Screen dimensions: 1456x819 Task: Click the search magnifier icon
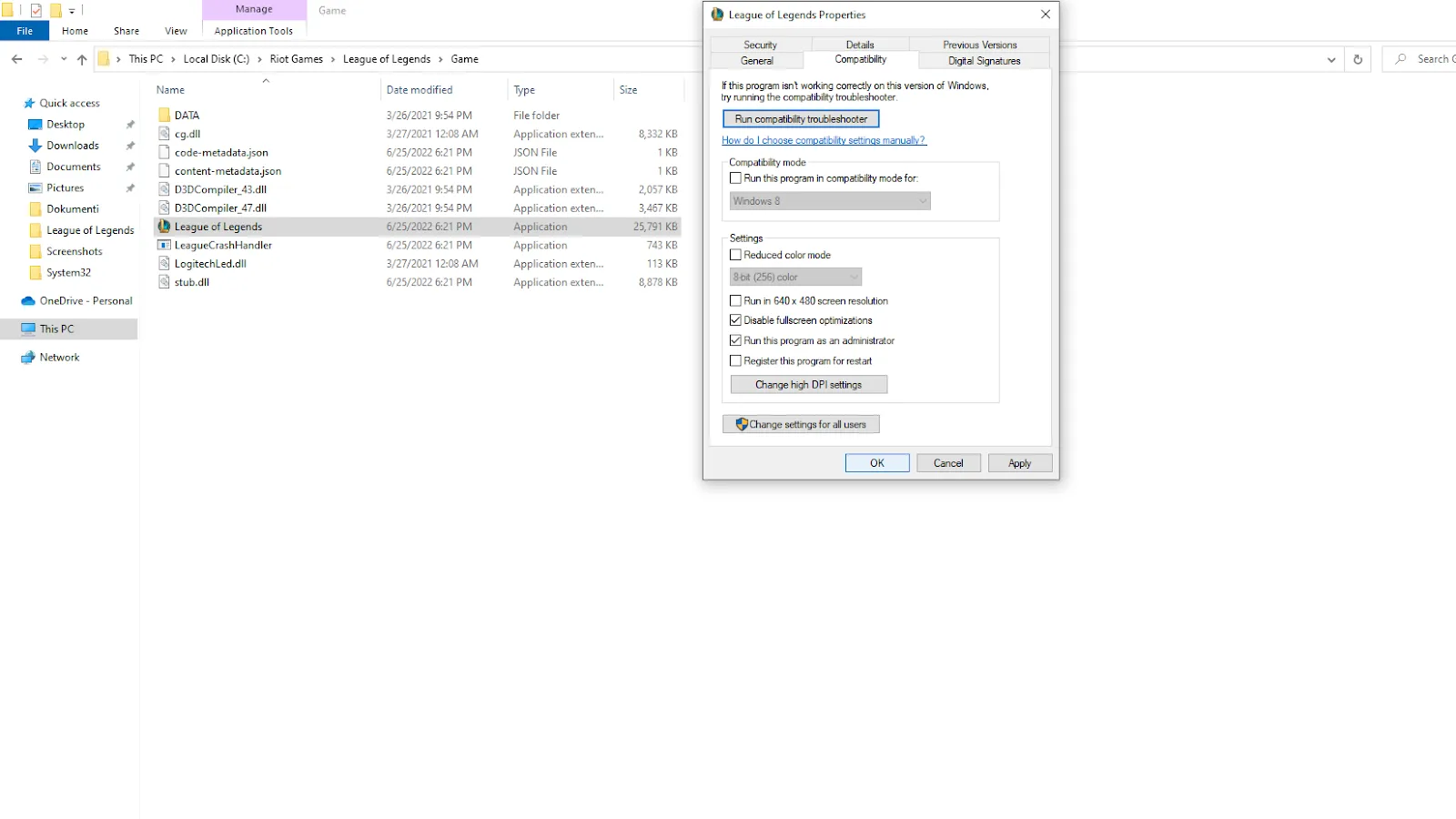pos(1400,59)
